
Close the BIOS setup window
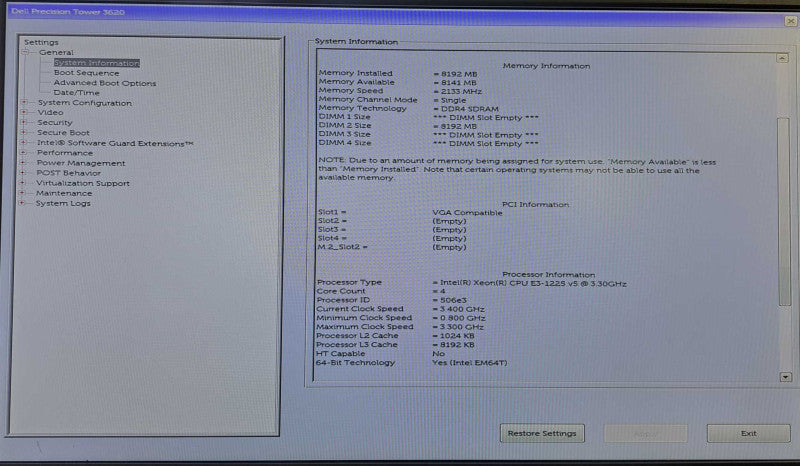(x=791, y=21)
